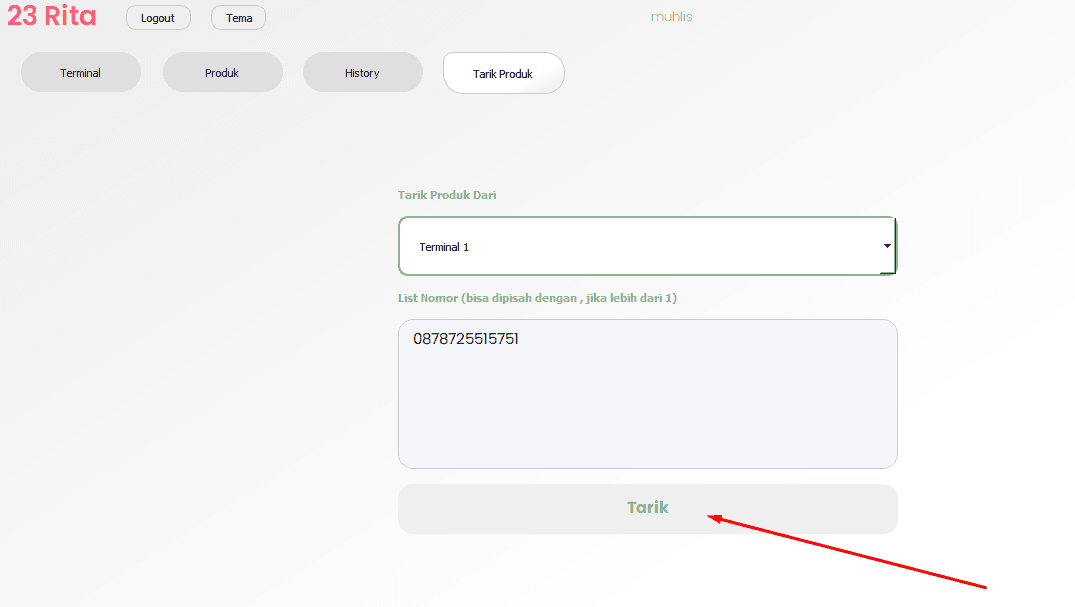Place cursor on number 0878725515751

pos(466,340)
